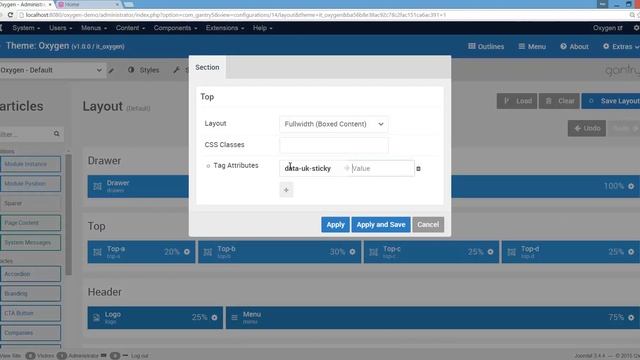Click the attribute Value input field
The width and height of the screenshot is (640, 360).
coord(382,168)
